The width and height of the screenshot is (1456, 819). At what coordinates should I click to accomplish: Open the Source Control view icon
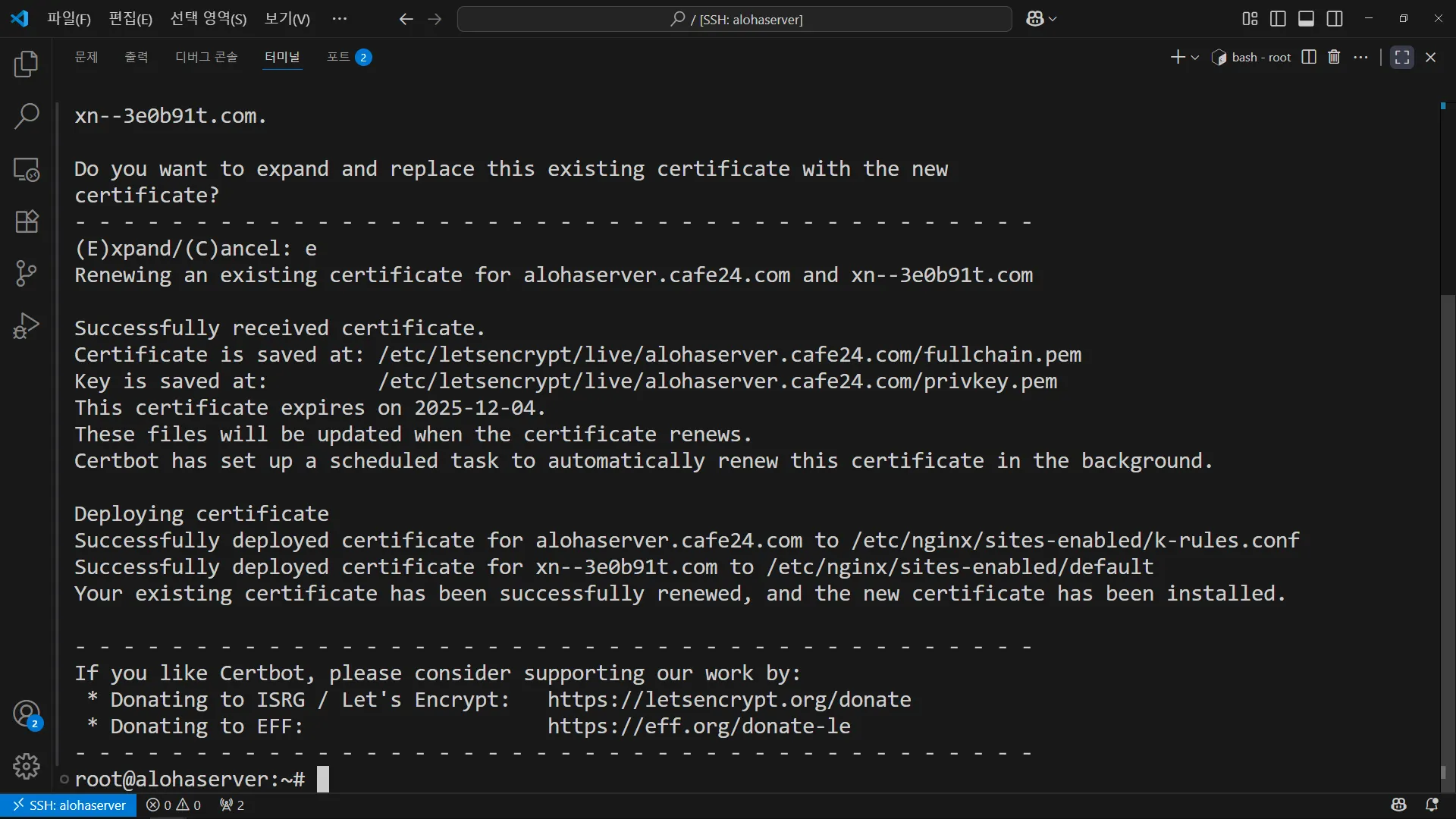[x=27, y=274]
